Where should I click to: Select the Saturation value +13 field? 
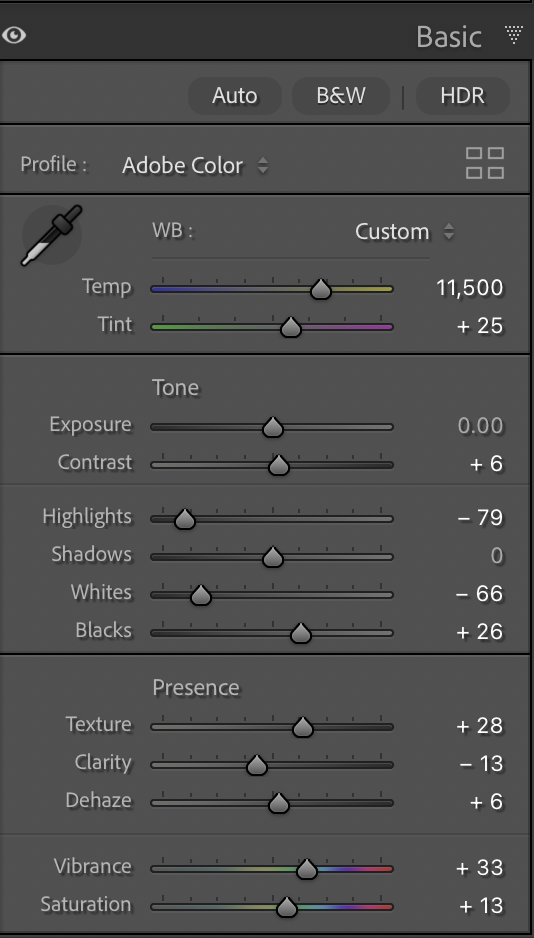click(x=481, y=906)
